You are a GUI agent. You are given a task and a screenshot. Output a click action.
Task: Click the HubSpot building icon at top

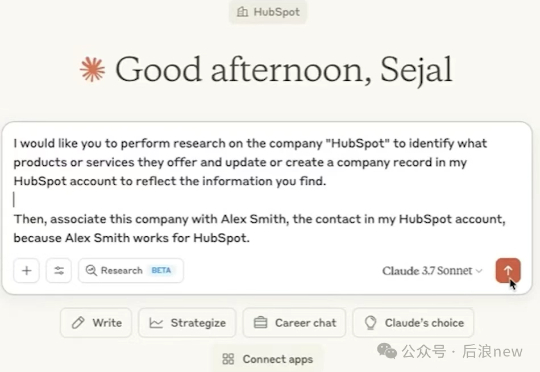(242, 12)
